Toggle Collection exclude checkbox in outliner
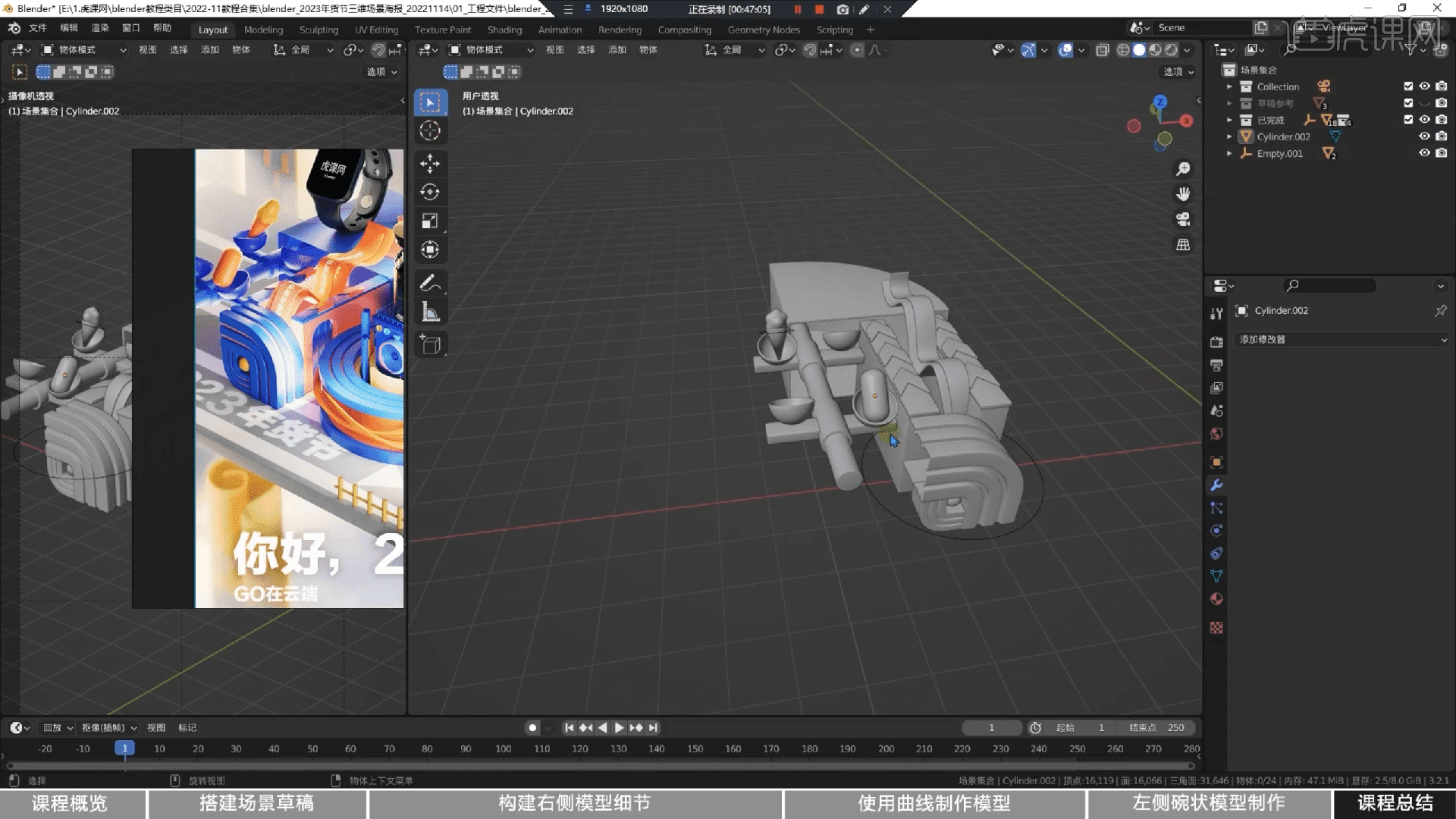This screenshot has height=819, width=1456. pos(1408,86)
